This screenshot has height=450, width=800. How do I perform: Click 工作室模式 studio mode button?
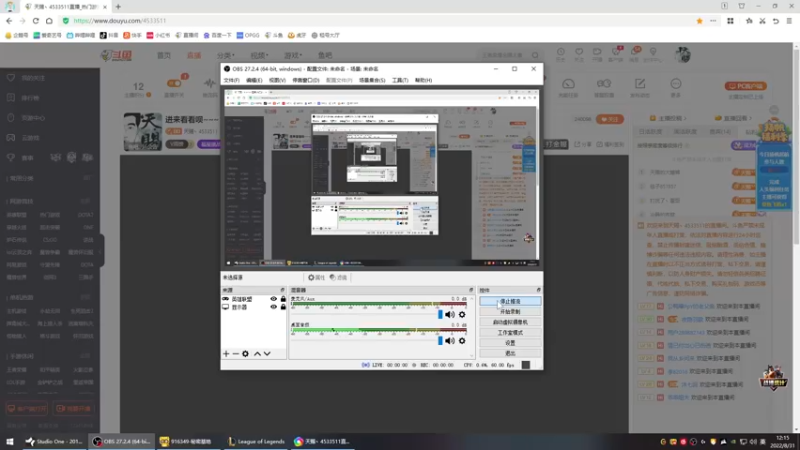pos(510,333)
